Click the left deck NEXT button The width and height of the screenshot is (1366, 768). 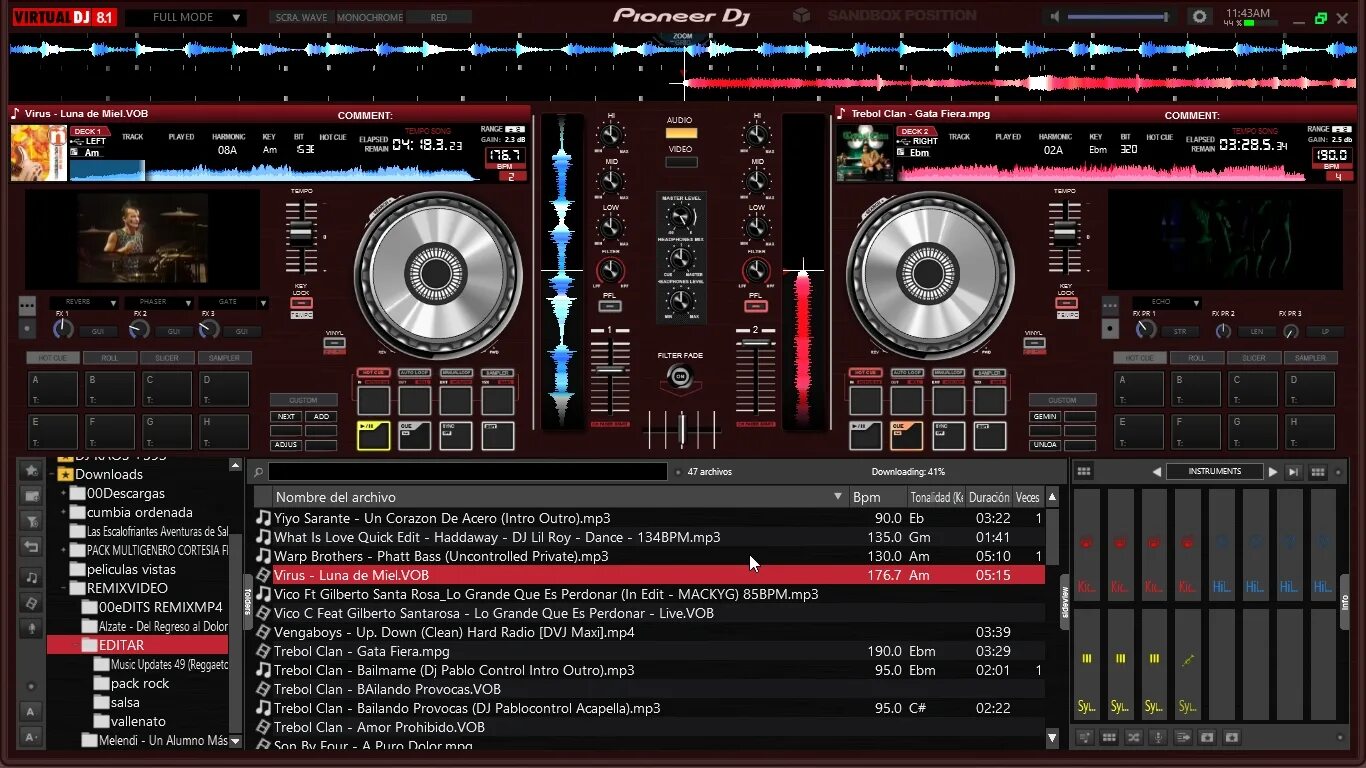click(x=287, y=416)
